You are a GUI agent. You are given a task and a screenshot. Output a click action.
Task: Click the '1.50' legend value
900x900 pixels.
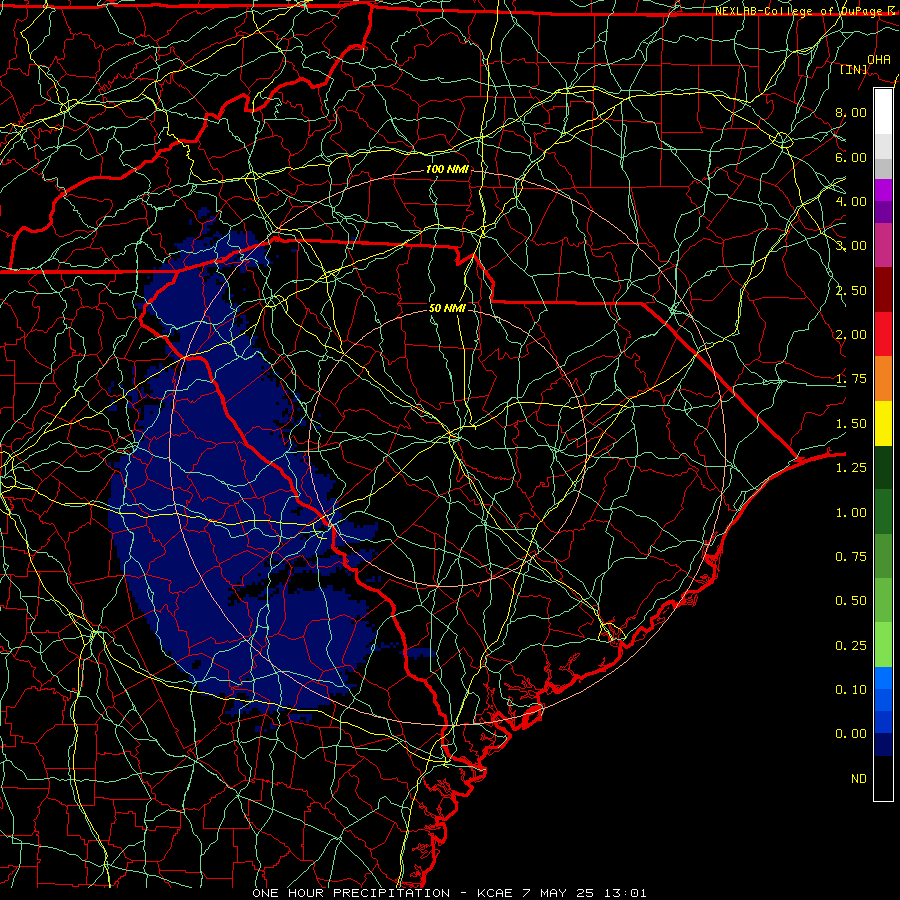(x=851, y=424)
